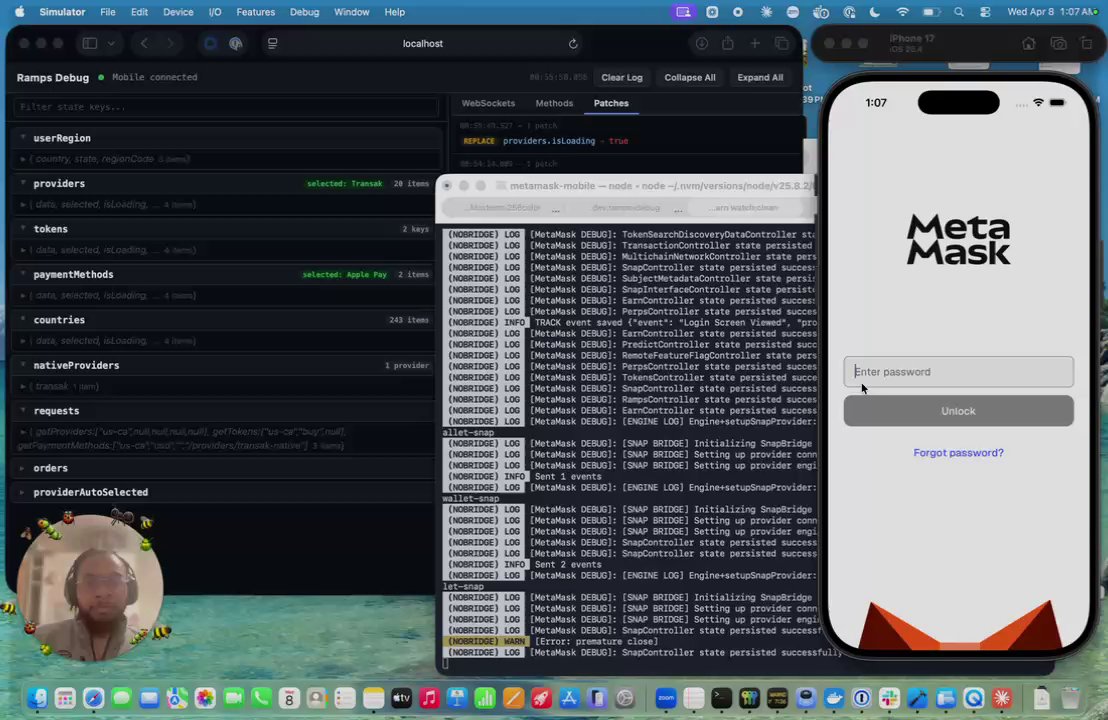This screenshot has height=720, width=1108.
Task: Tap the Unlock button in MetaMask
Action: [958, 411]
